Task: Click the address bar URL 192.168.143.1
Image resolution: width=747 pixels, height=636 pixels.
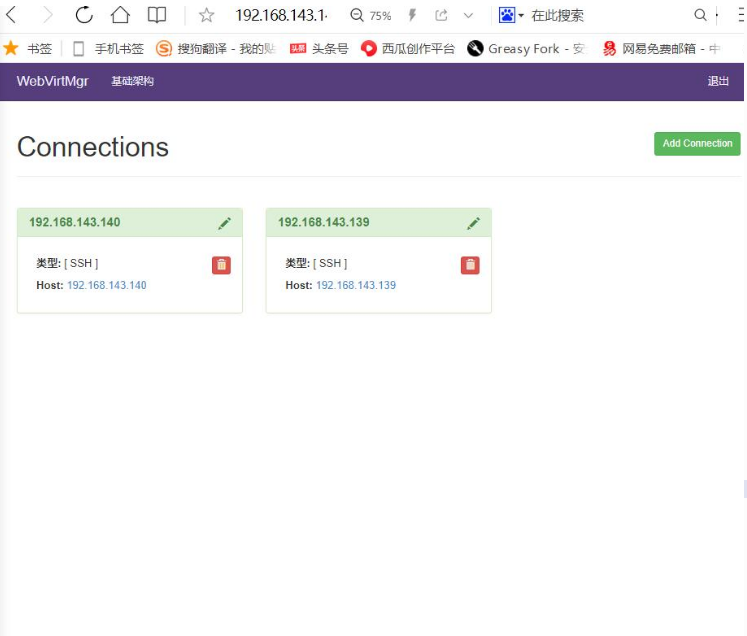Action: pos(282,16)
